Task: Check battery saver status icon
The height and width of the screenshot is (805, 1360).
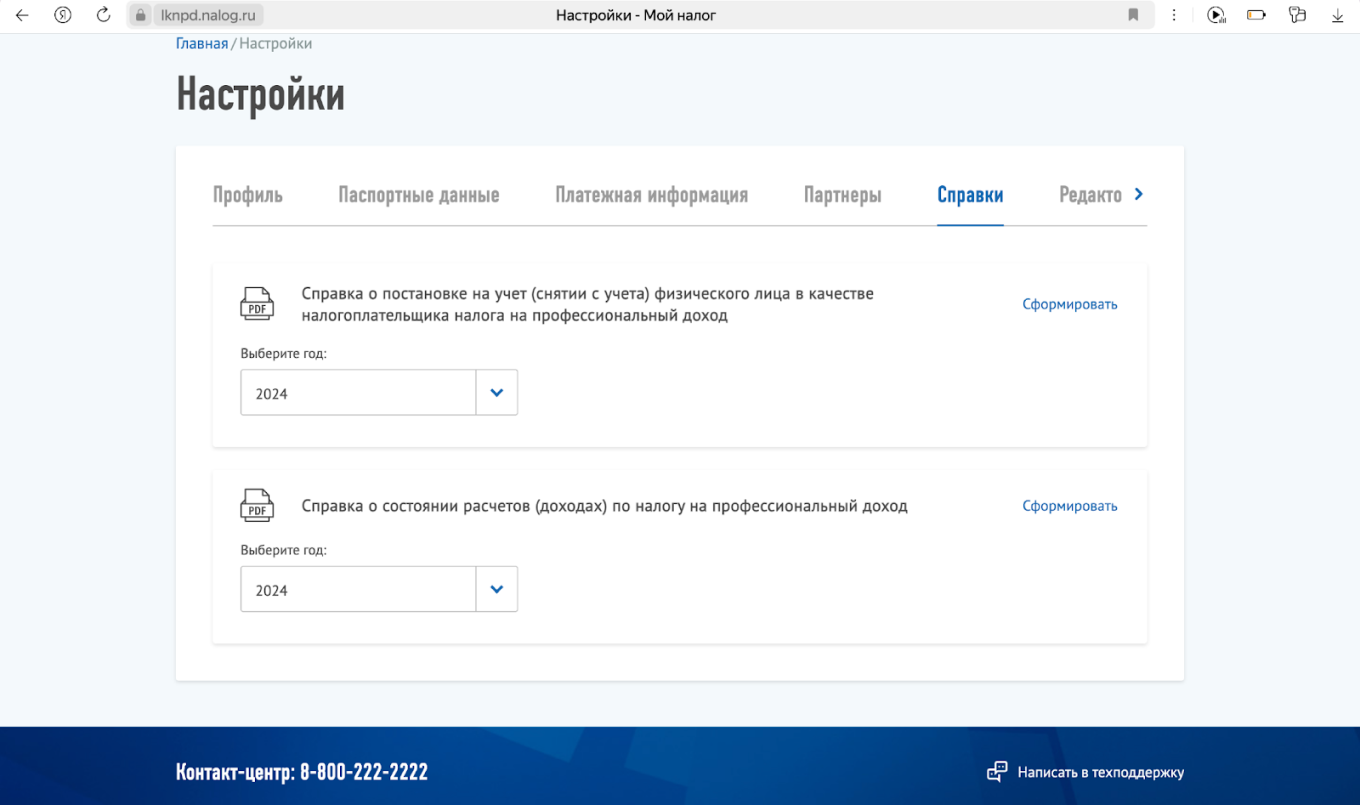Action: point(1257,15)
